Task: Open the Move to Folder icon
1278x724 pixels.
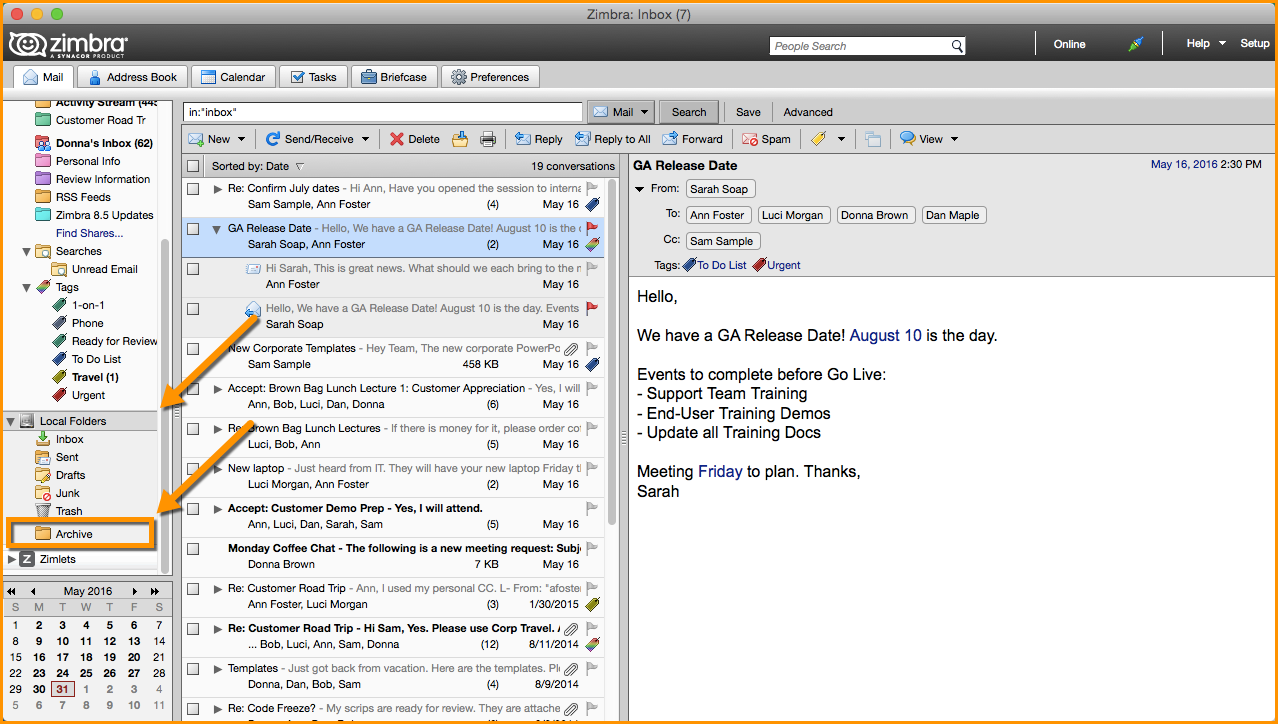Action: 460,139
